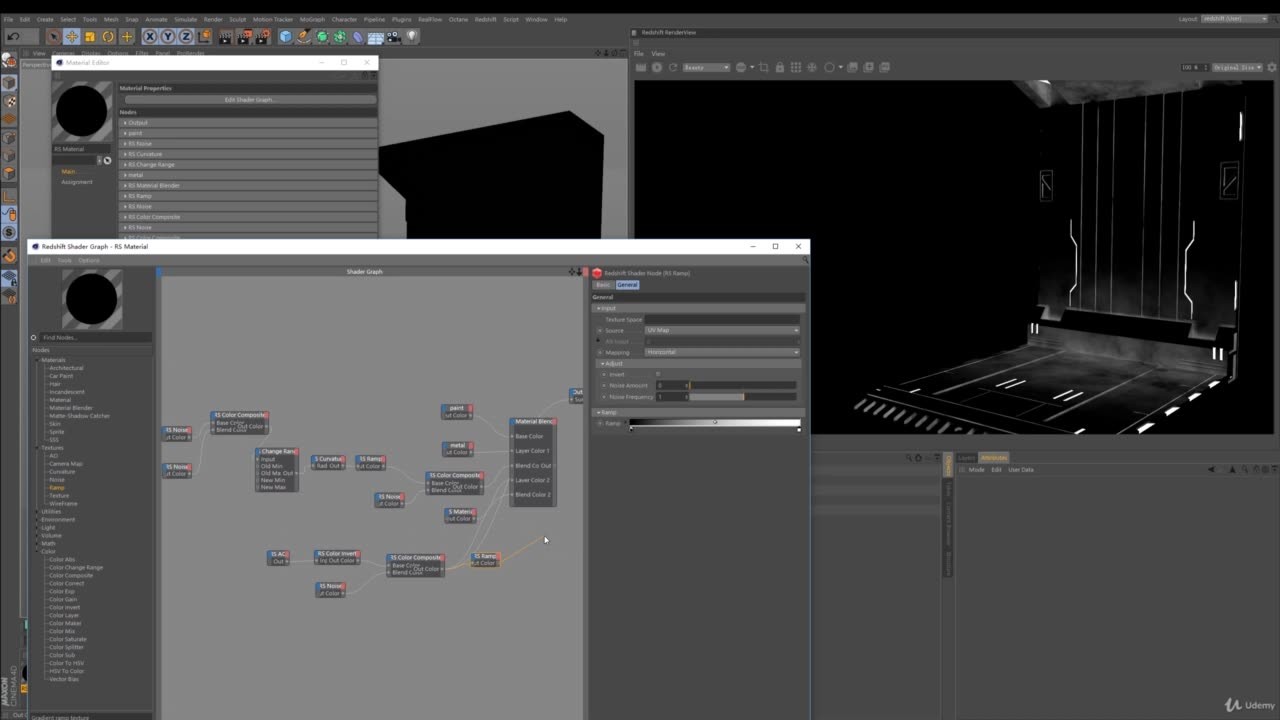Toggle the Invert checkbox

658,374
